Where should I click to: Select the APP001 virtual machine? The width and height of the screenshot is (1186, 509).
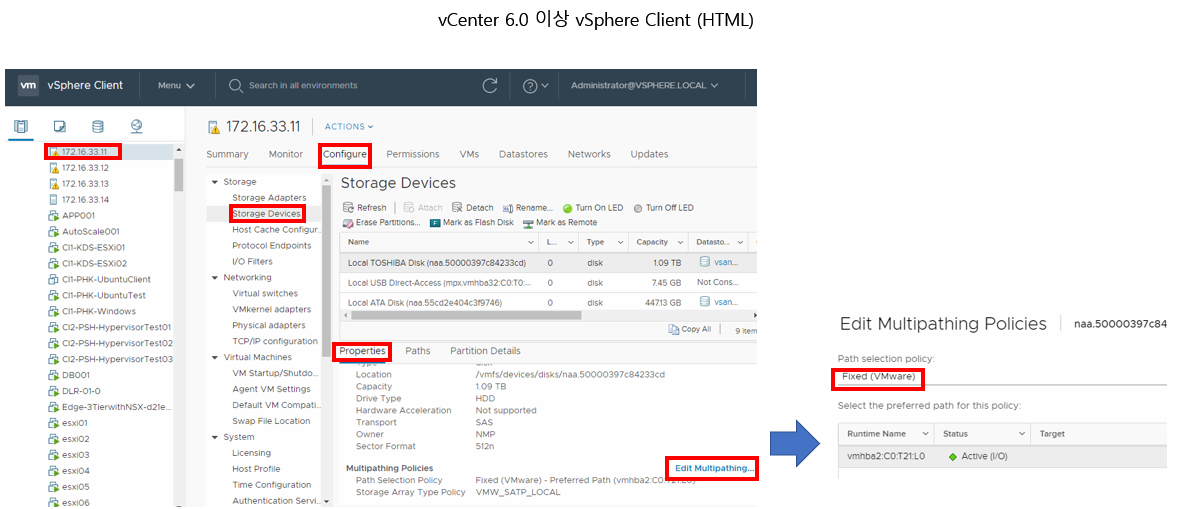point(71,216)
